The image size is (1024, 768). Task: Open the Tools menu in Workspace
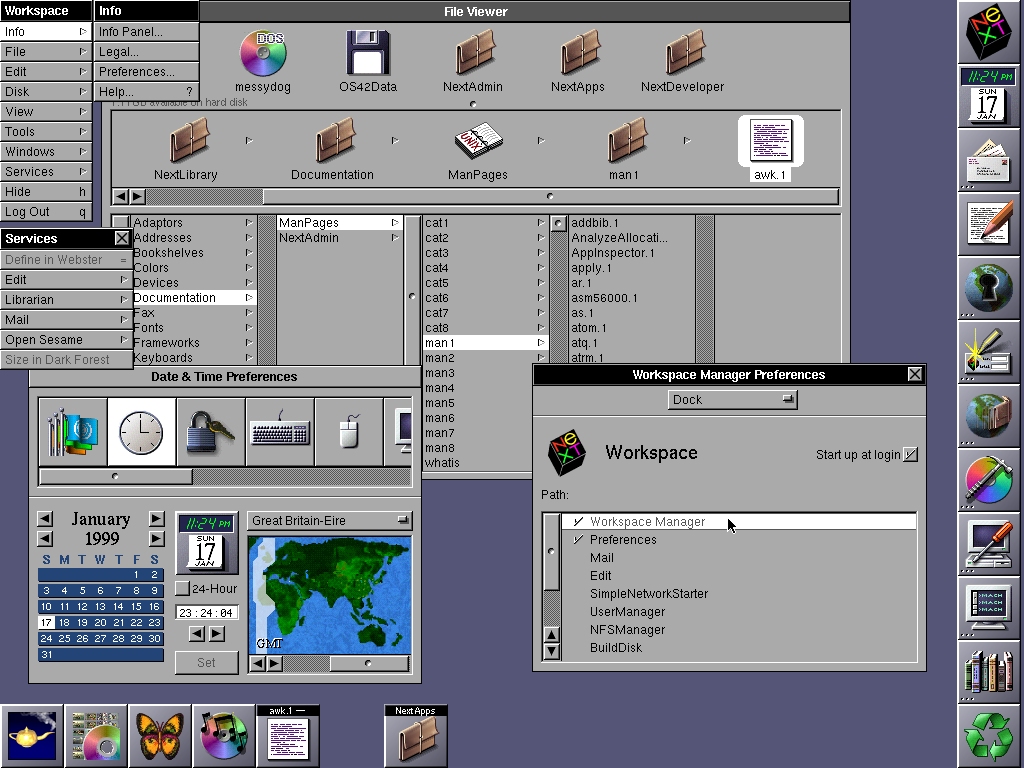point(46,132)
